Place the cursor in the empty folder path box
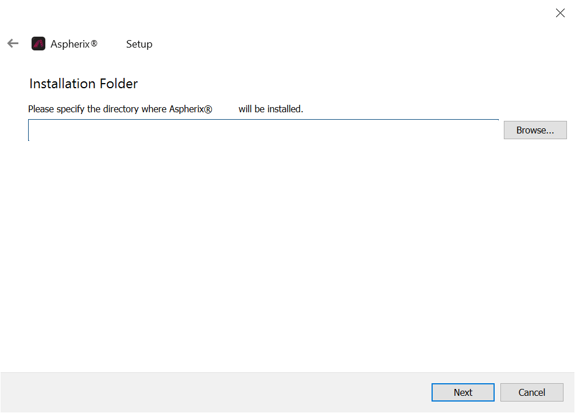Image resolution: width=575 pixels, height=413 pixels. pos(263,130)
